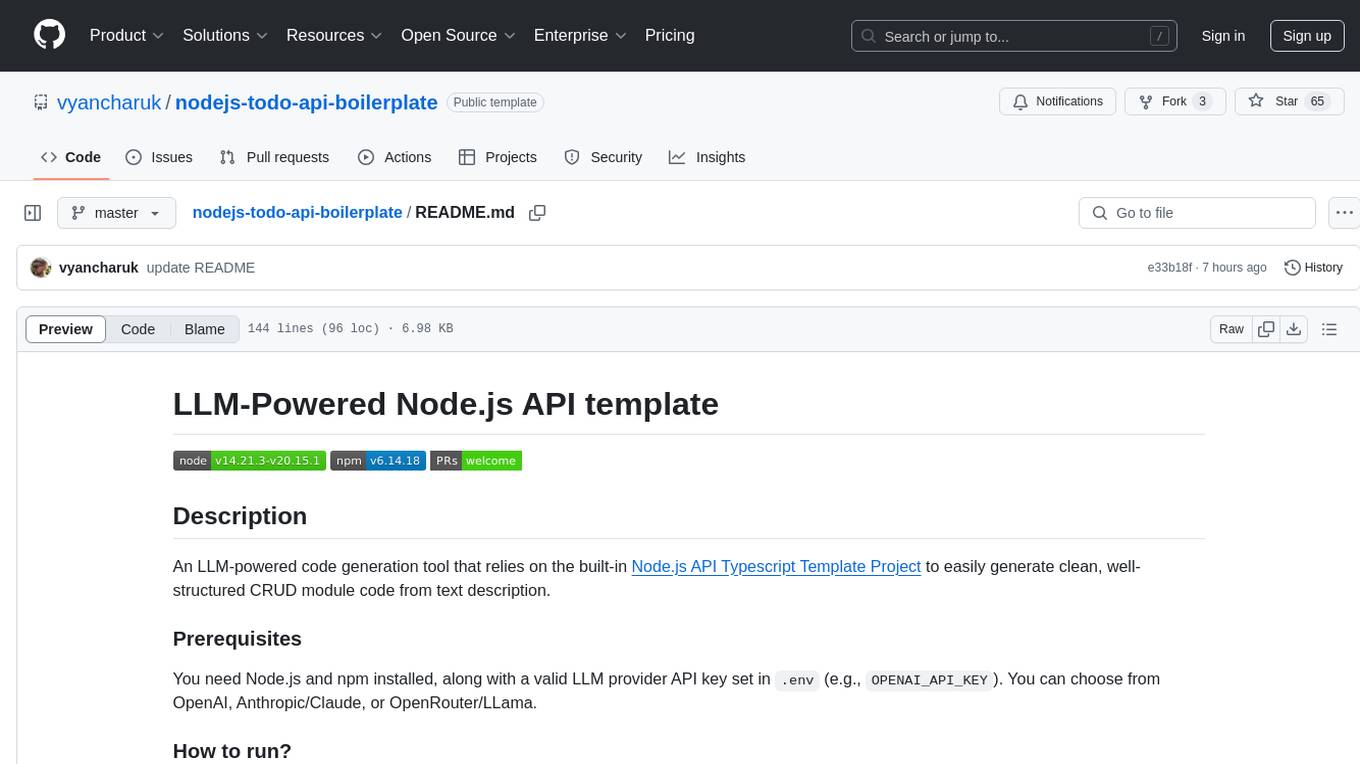Expand the Solutions menu

coord(225,35)
